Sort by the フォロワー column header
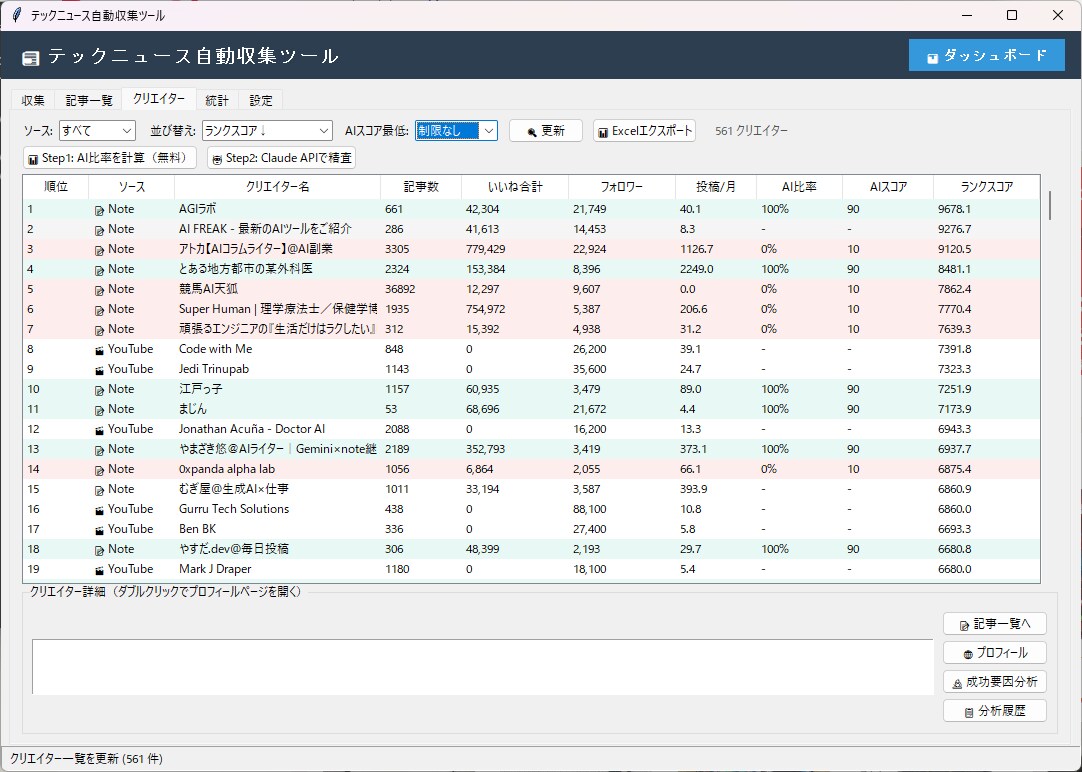 tap(622, 187)
